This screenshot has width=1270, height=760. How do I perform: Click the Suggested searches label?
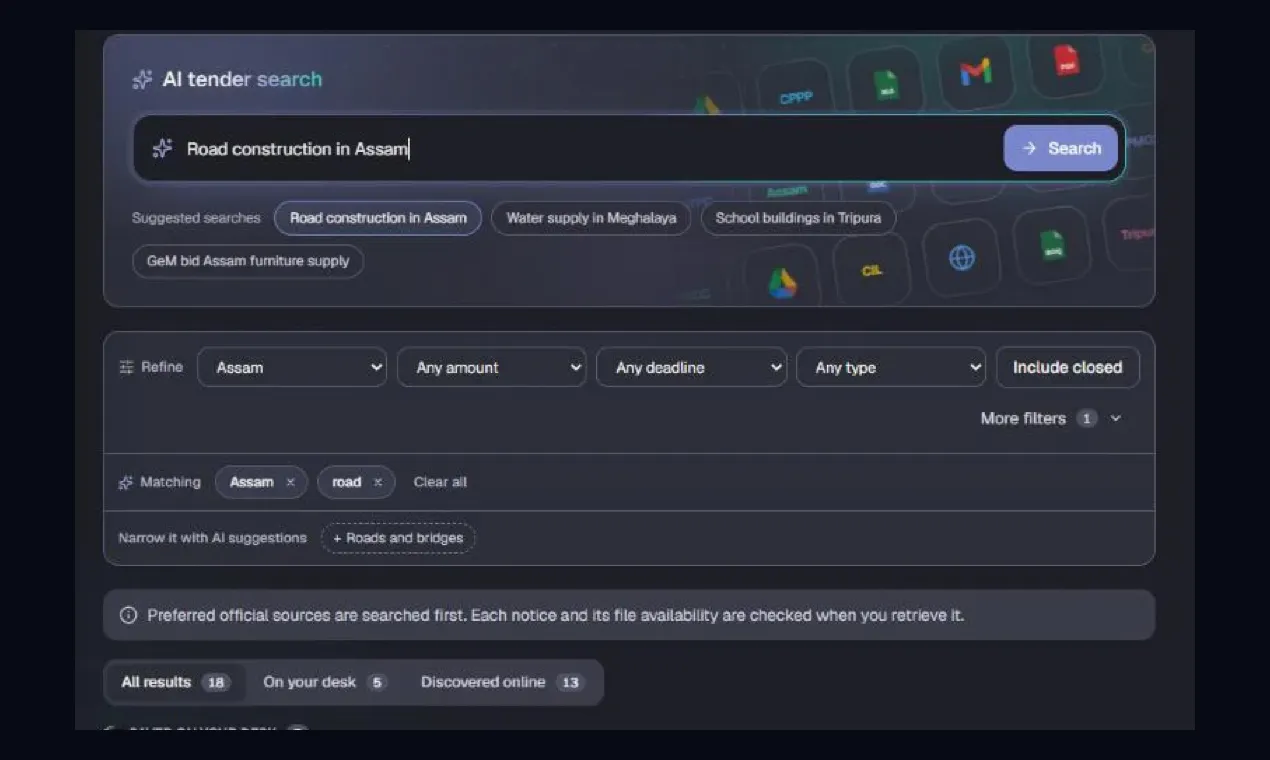point(196,218)
